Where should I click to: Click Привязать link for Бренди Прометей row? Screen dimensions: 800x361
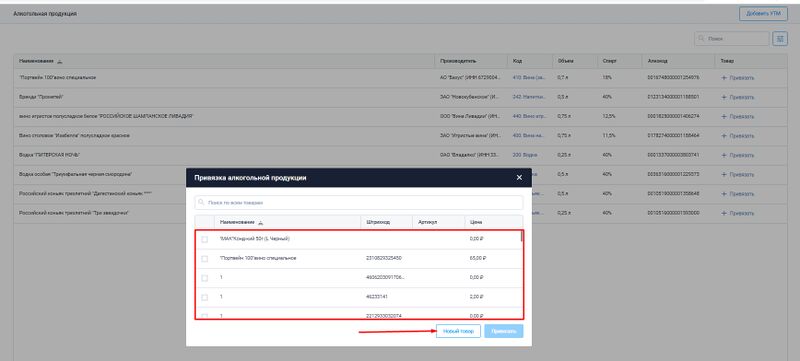click(737, 97)
